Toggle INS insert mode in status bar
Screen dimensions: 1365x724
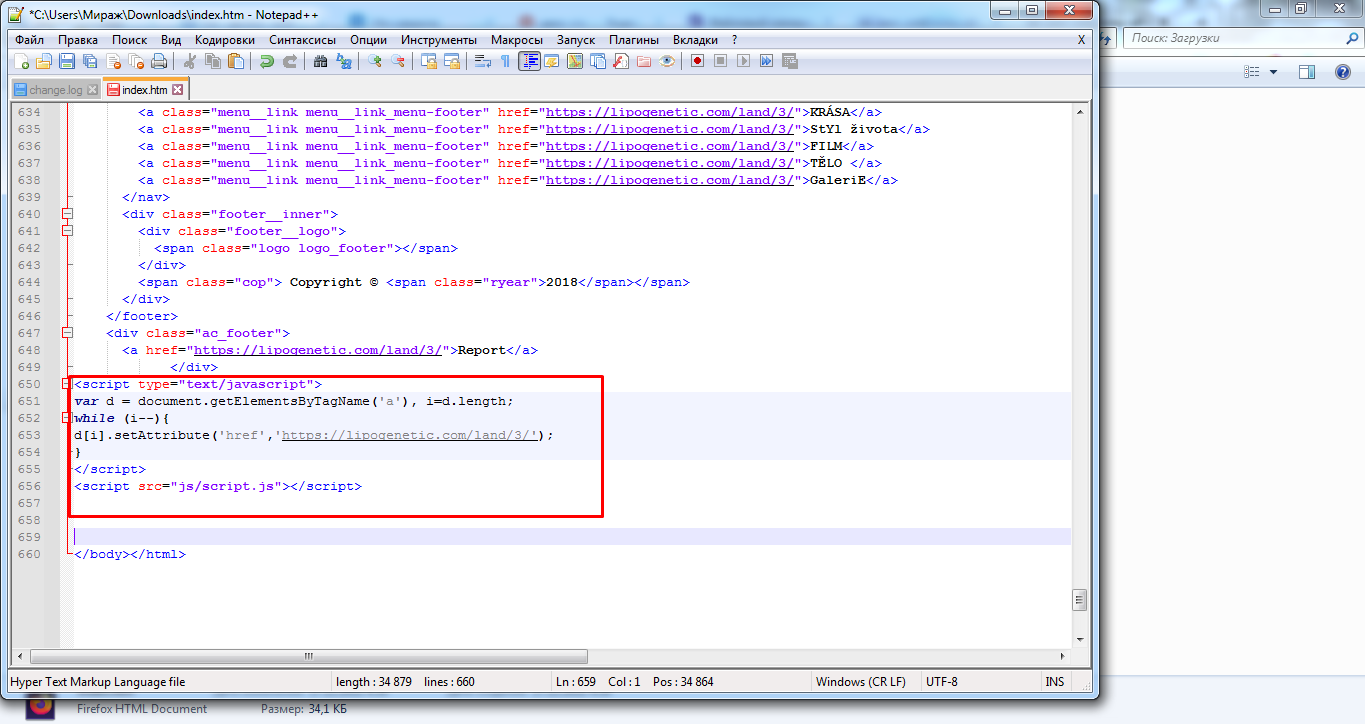[x=1054, y=682]
